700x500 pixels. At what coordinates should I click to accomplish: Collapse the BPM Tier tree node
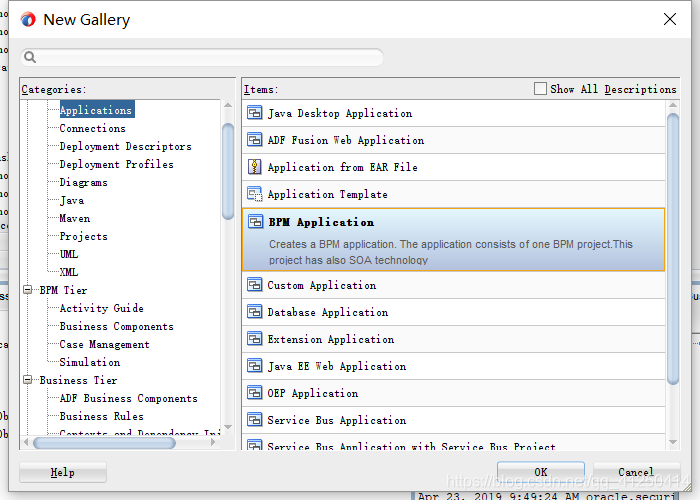[x=28, y=290]
